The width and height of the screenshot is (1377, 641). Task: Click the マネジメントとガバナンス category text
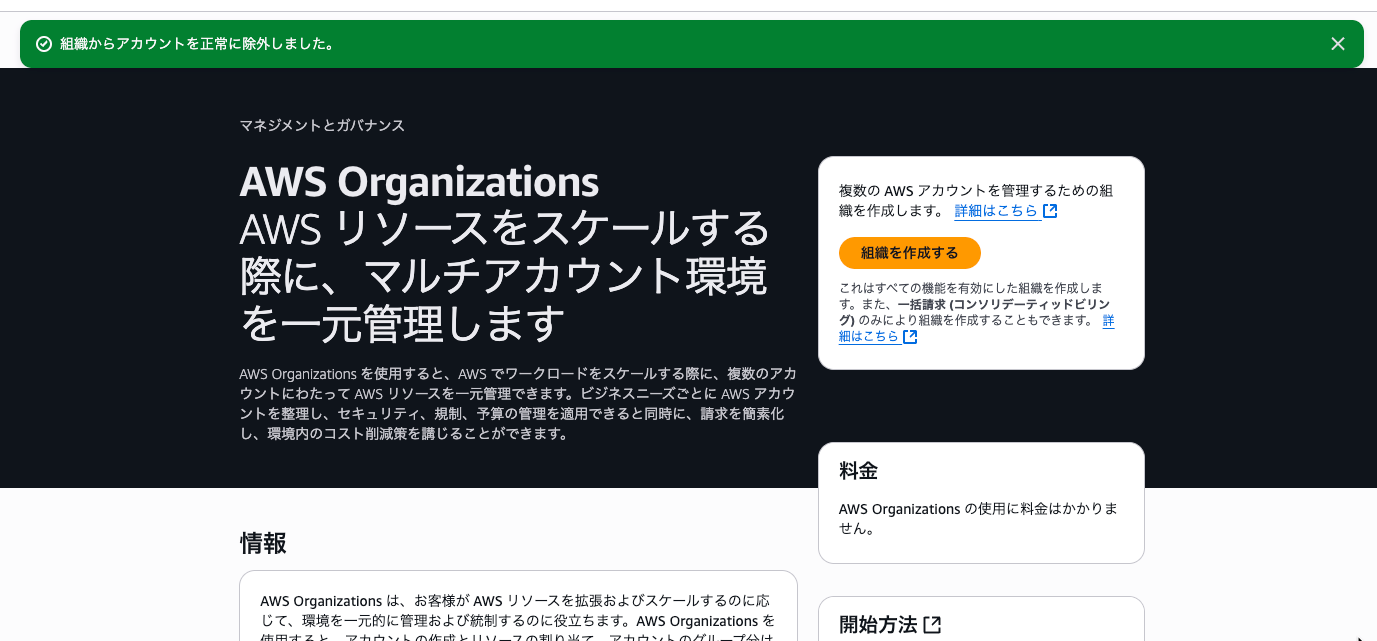click(x=322, y=125)
